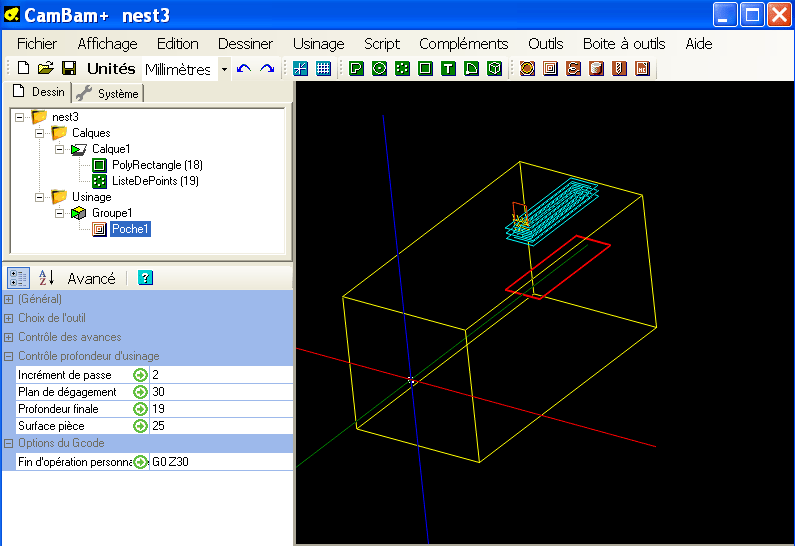Expand the Choix de l'outil category
The image size is (795, 546).
click(9, 318)
